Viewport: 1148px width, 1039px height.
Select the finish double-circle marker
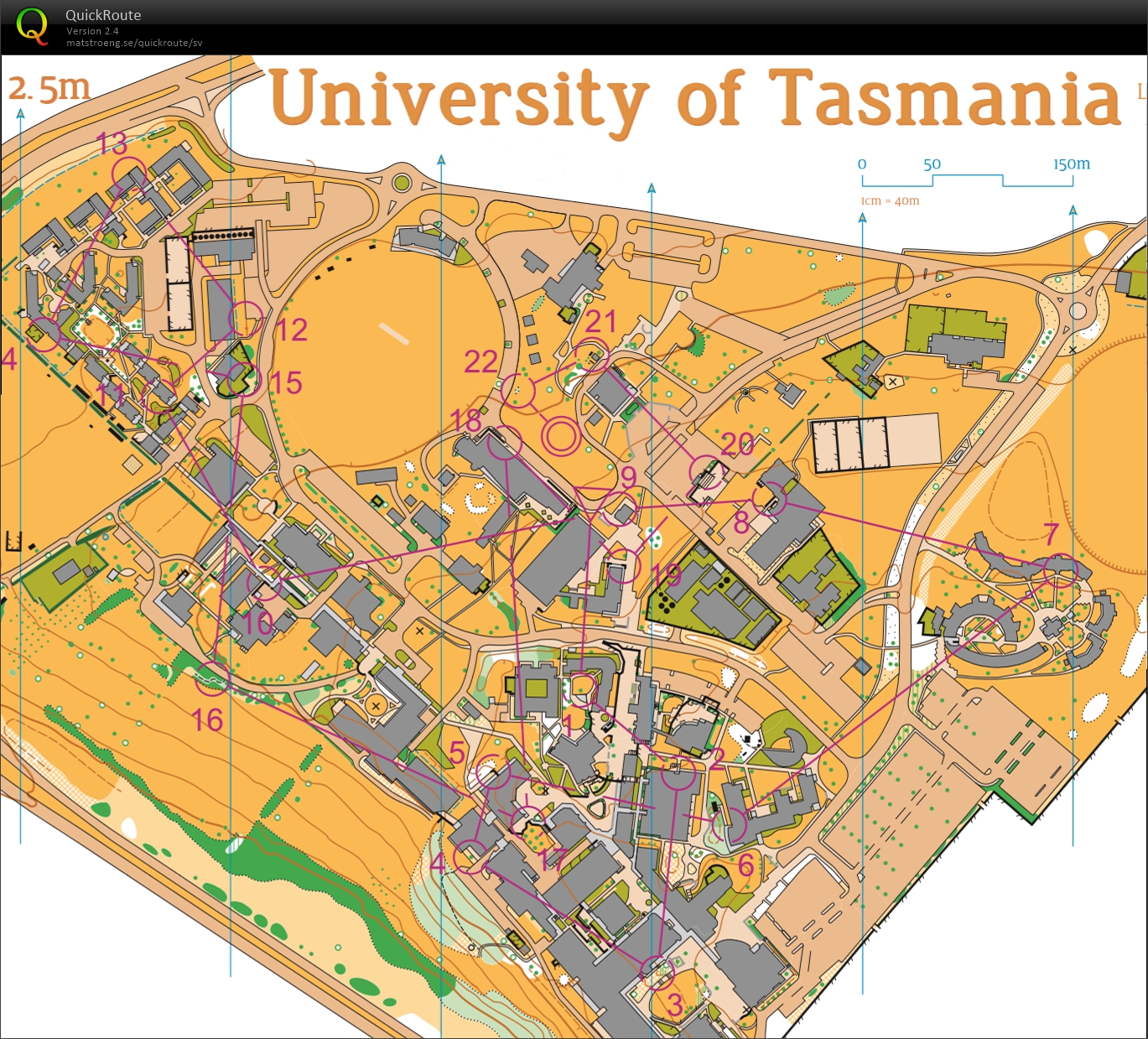(560, 436)
